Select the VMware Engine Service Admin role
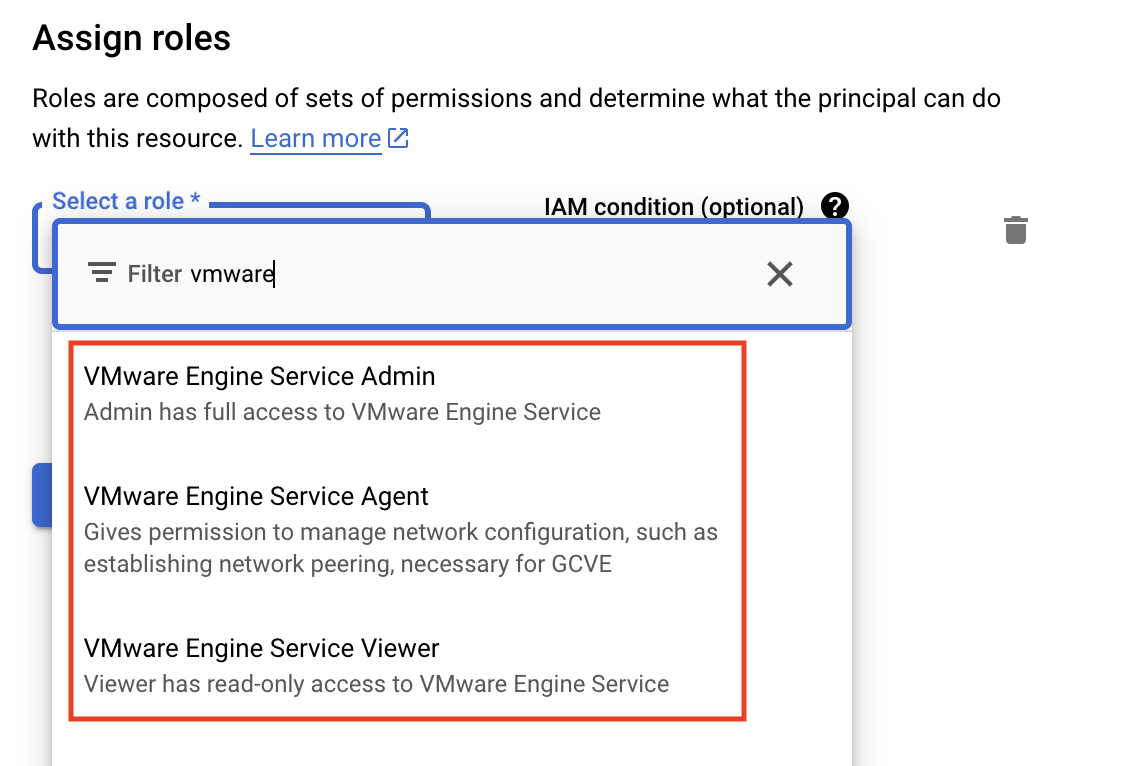Image resolution: width=1146 pixels, height=766 pixels. click(x=259, y=376)
